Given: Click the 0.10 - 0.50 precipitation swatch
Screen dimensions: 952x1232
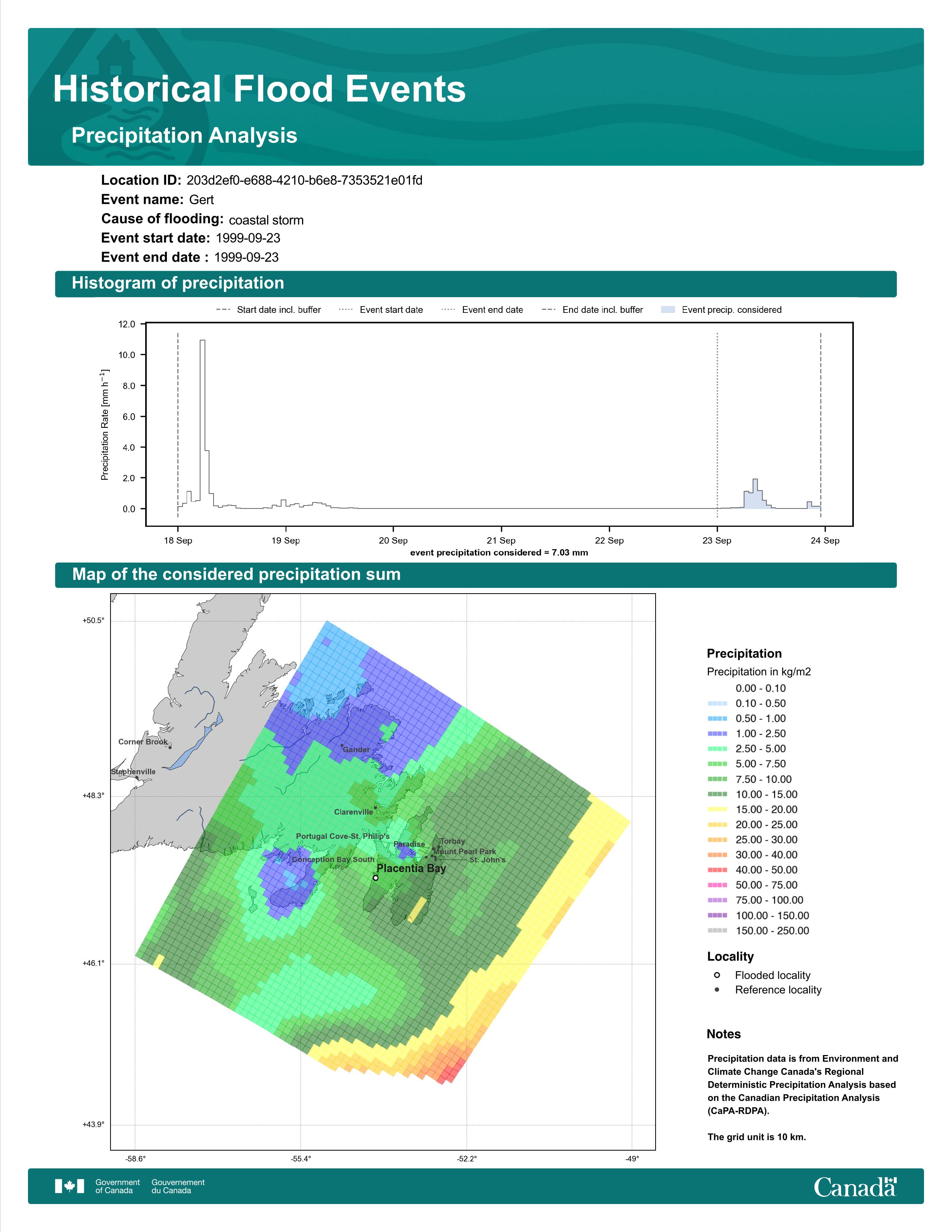Looking at the screenshot, I should [718, 703].
